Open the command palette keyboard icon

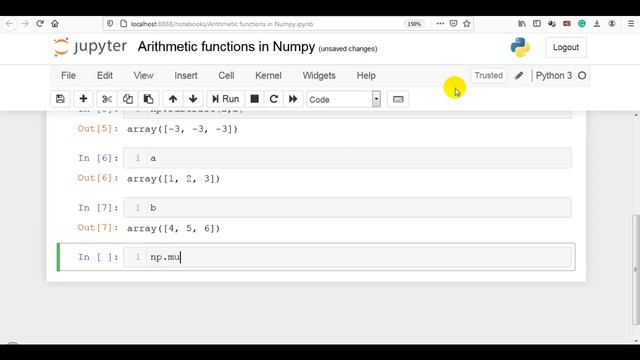(x=398, y=99)
